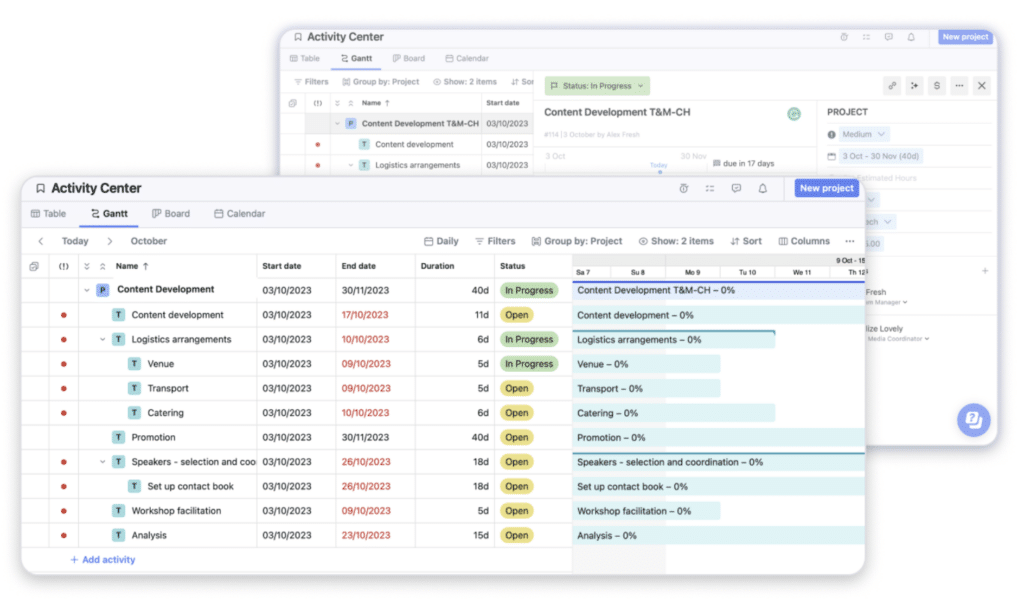Click the timer icon in front header
This screenshot has height=609, width=1024.
pyautogui.click(x=683, y=188)
